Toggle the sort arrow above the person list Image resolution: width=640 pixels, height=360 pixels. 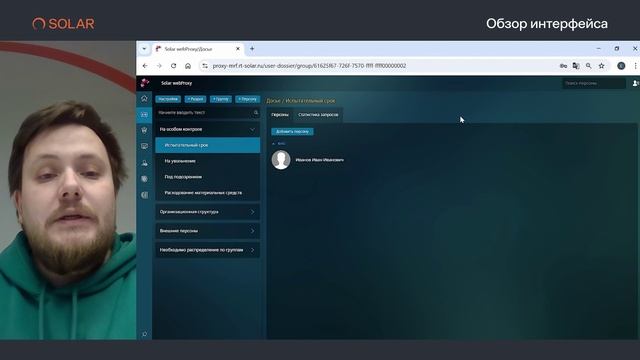274,144
